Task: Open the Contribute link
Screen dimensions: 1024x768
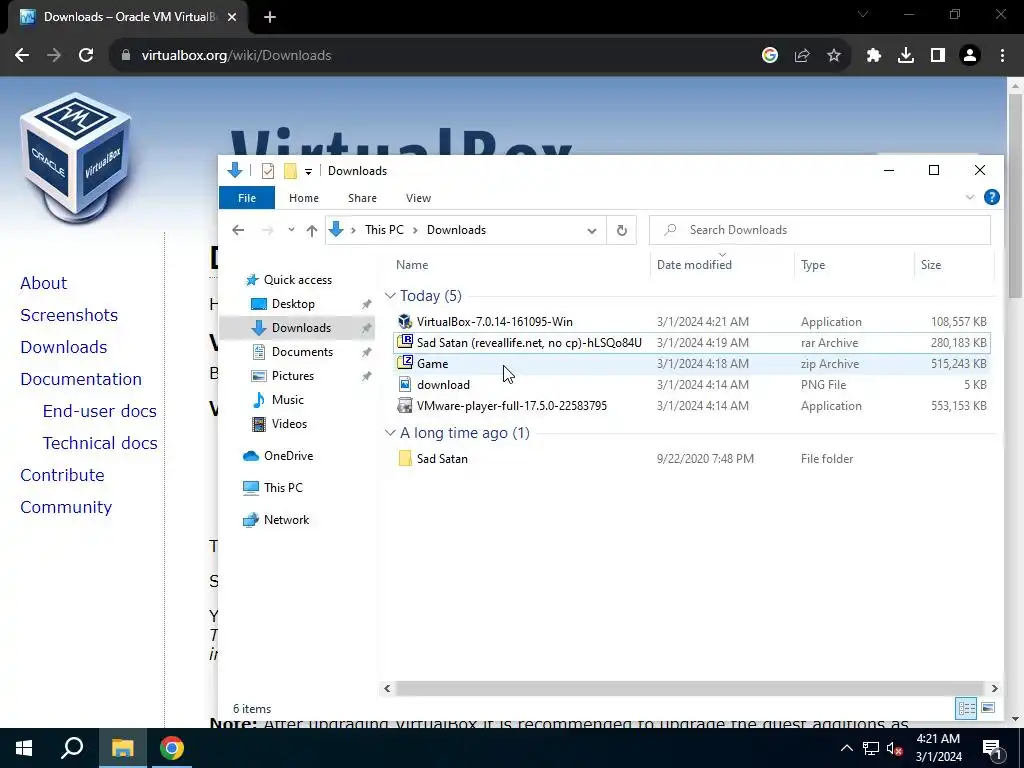Action: click(62, 475)
